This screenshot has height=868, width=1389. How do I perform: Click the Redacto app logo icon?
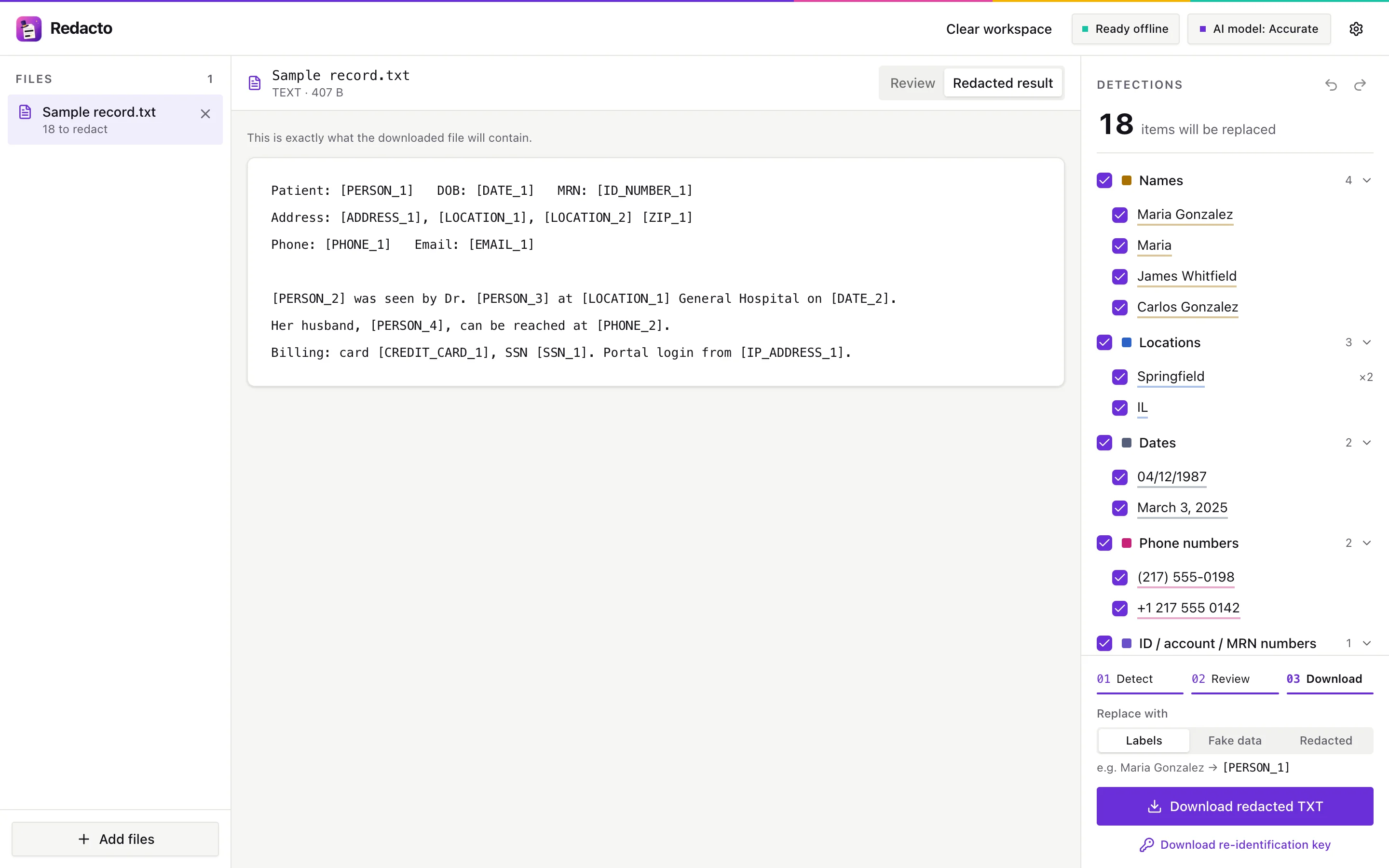(29, 29)
